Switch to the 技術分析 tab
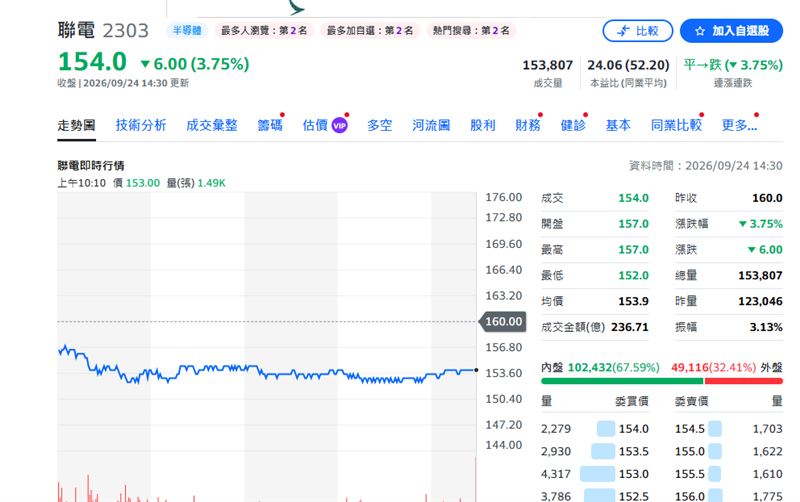 click(x=141, y=126)
